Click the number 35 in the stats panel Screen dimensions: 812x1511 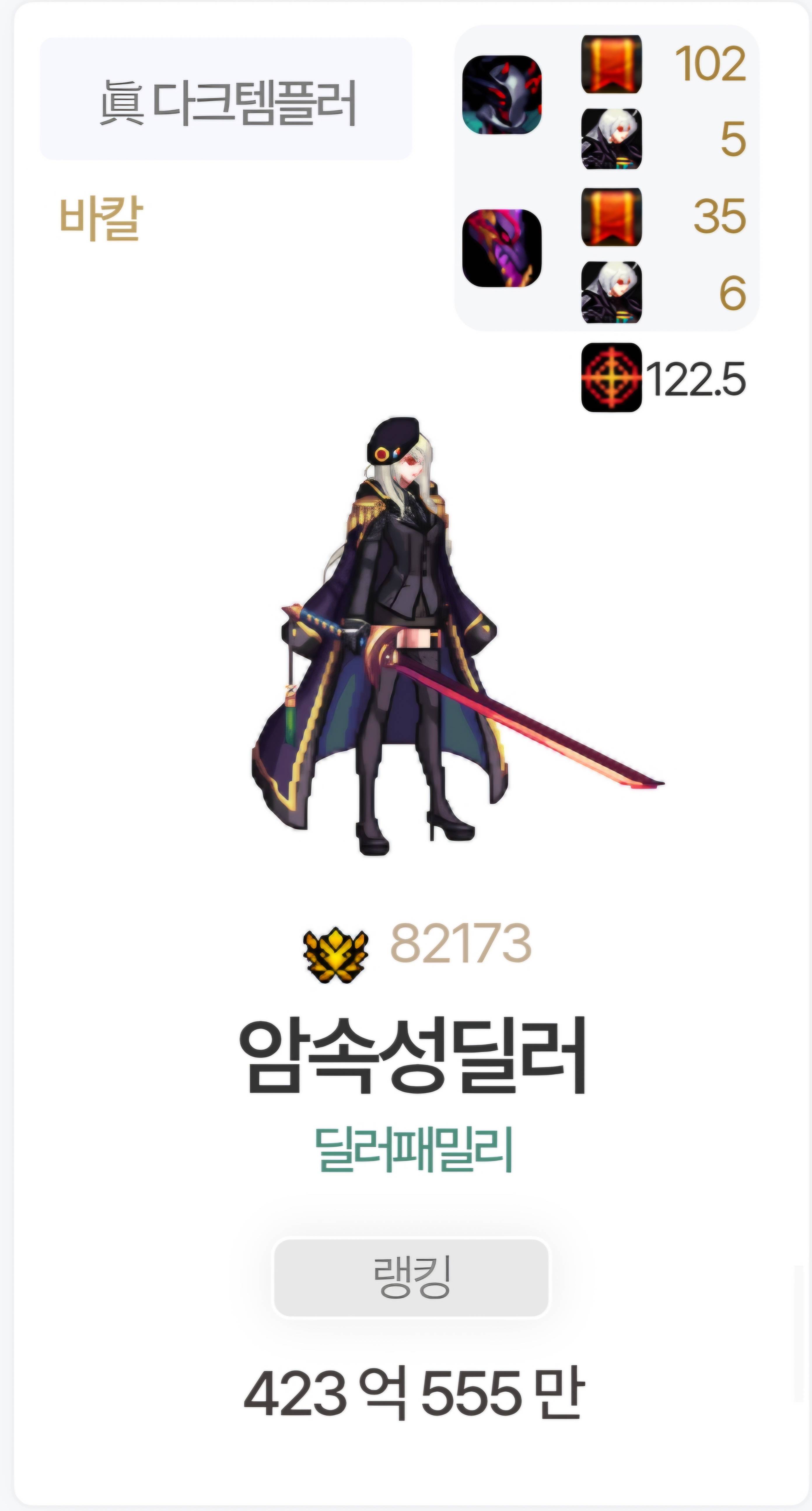click(720, 216)
